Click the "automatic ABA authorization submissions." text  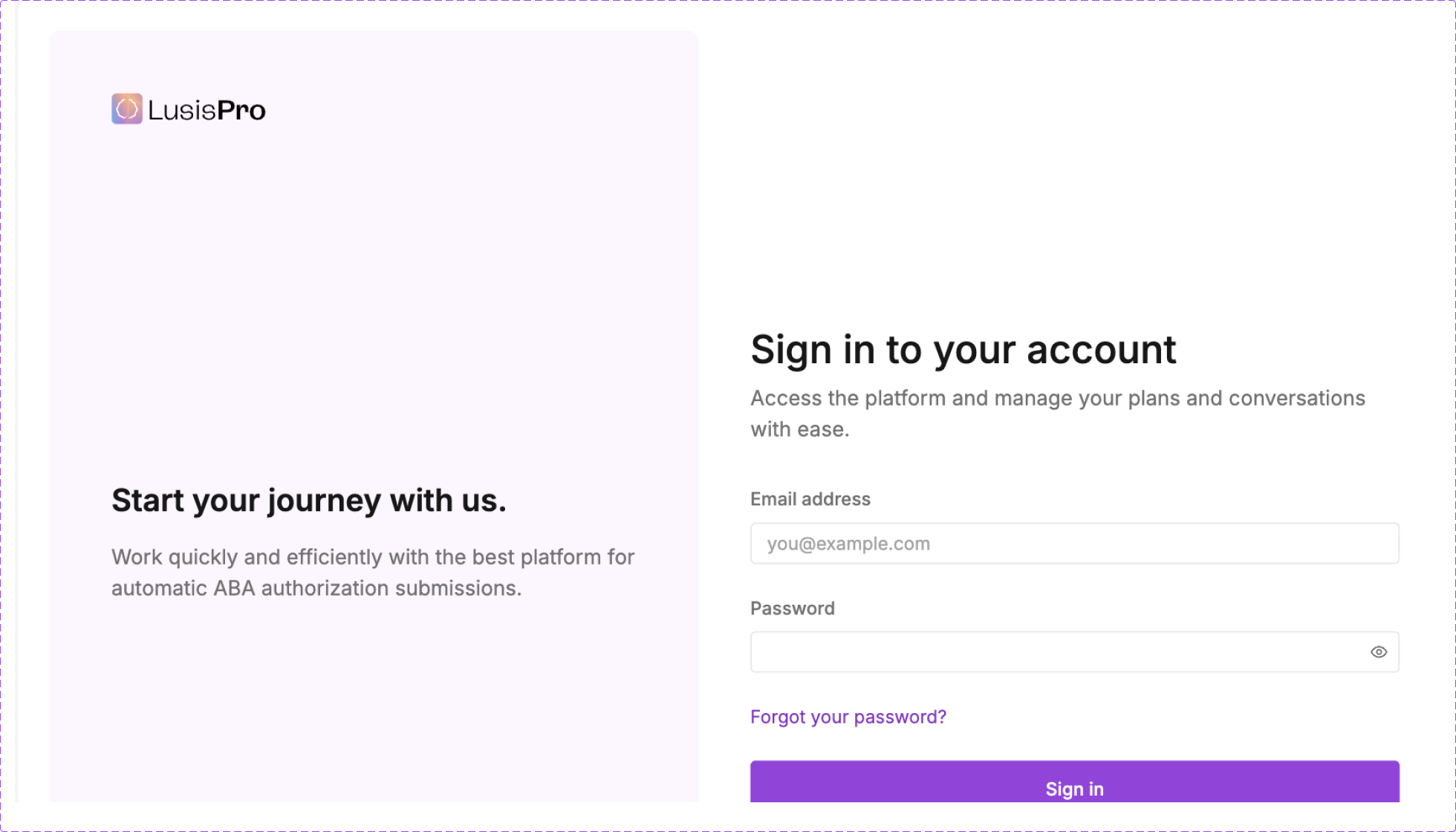316,588
